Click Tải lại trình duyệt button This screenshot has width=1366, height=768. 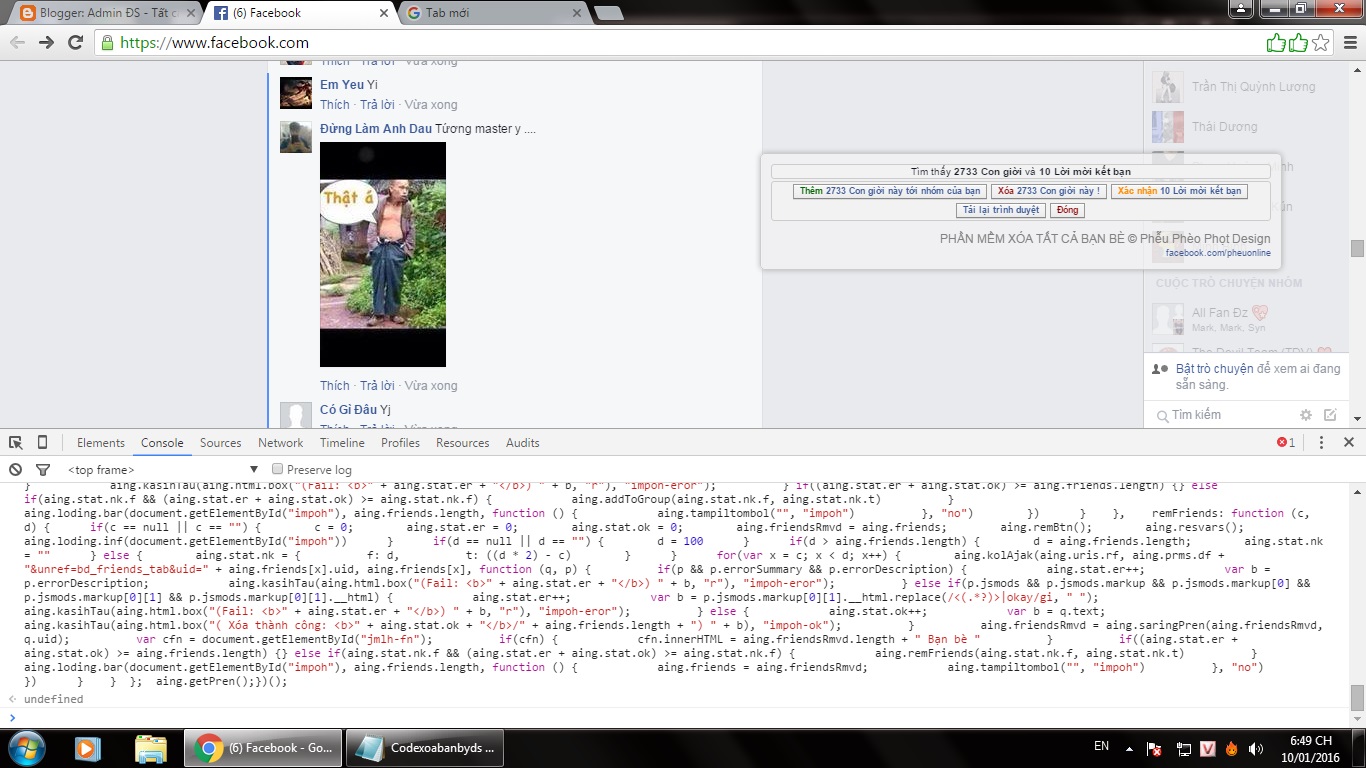click(x=1001, y=210)
